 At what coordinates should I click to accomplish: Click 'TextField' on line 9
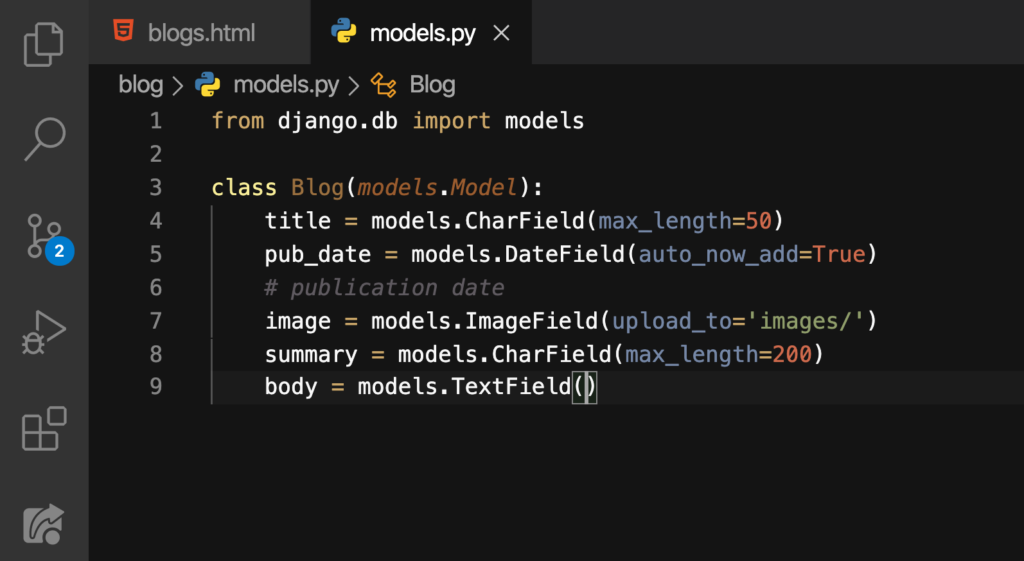(x=511, y=387)
